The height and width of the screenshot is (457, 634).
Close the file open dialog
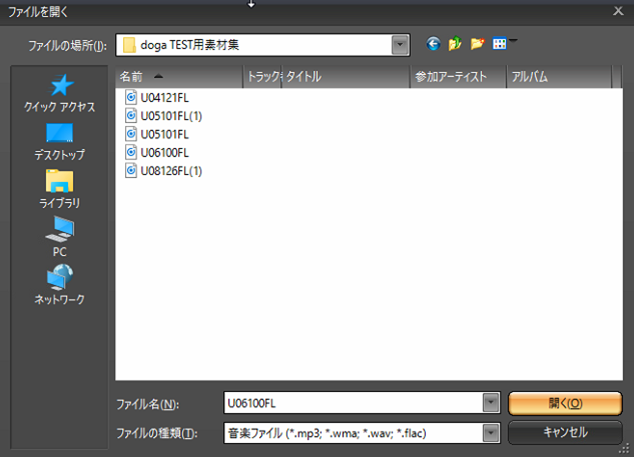(618, 11)
